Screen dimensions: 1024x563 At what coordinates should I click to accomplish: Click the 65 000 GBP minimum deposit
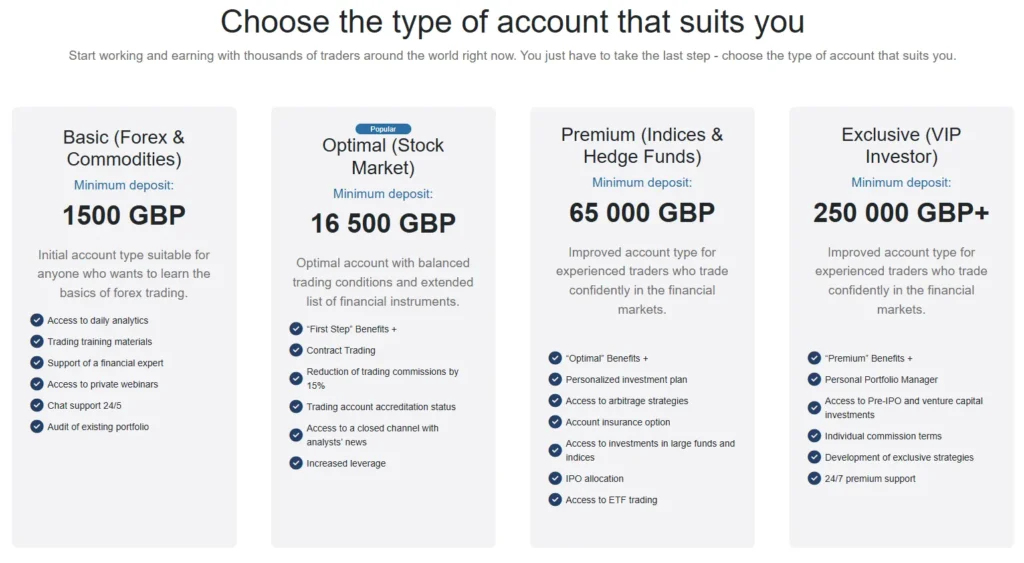[642, 213]
